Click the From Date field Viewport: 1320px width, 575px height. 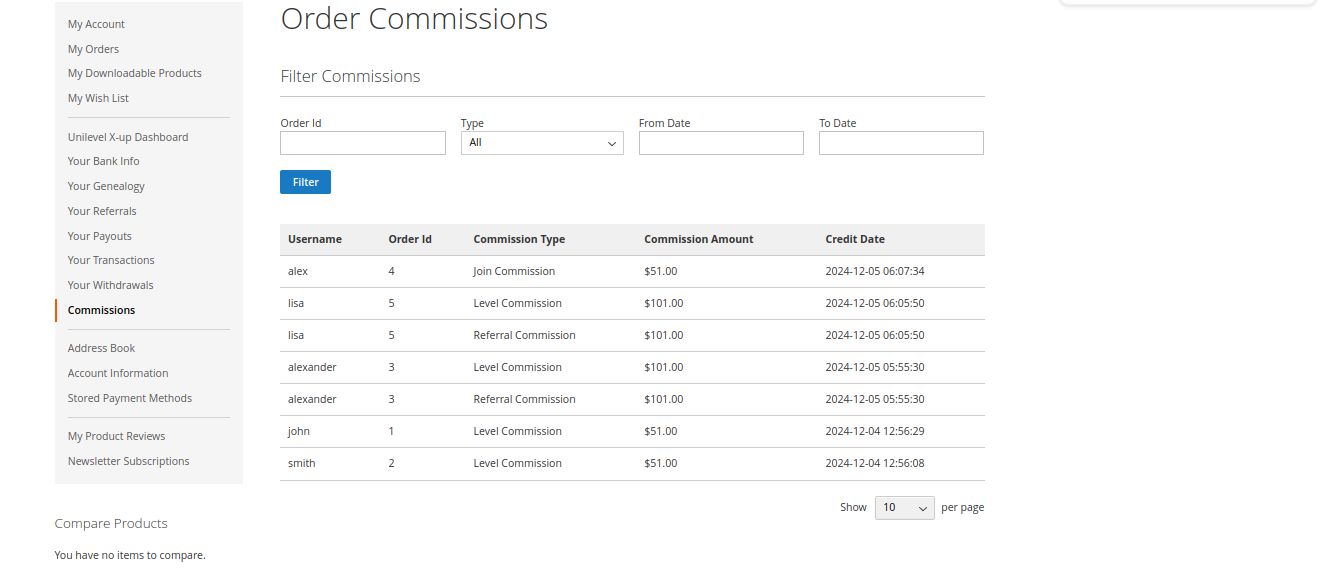click(x=720, y=143)
